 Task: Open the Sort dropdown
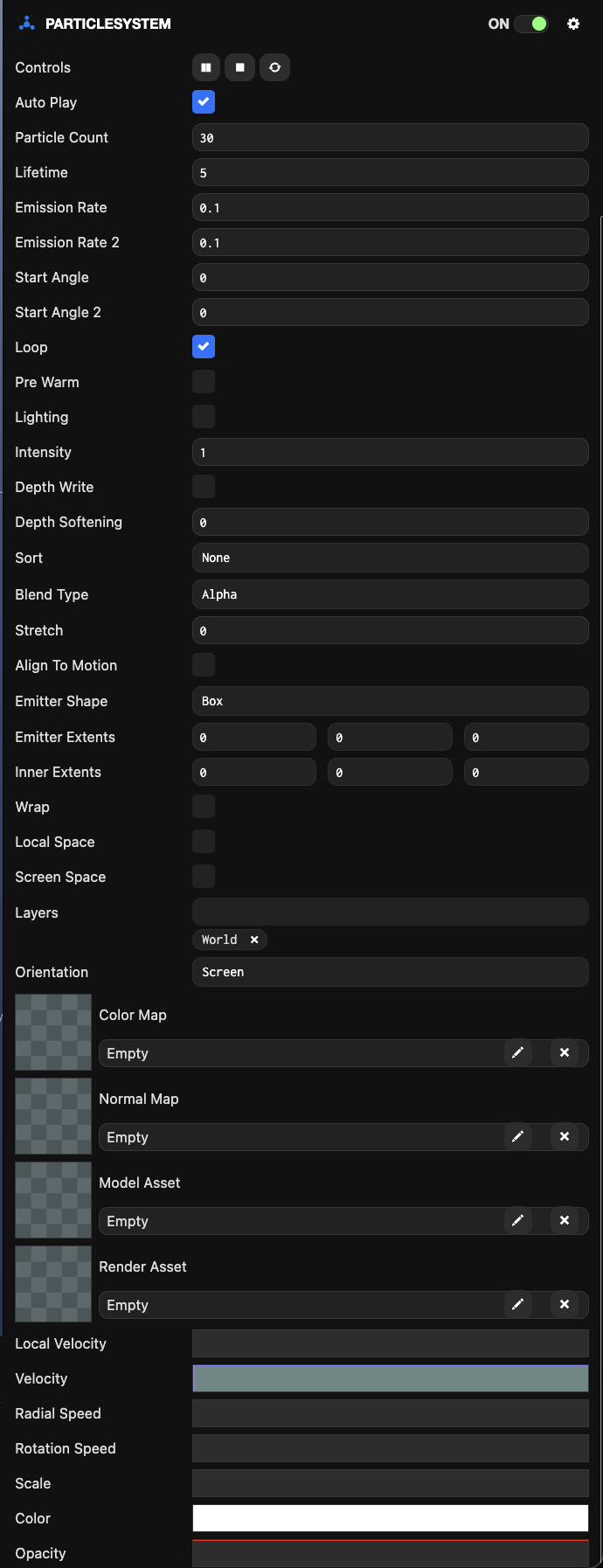390,557
